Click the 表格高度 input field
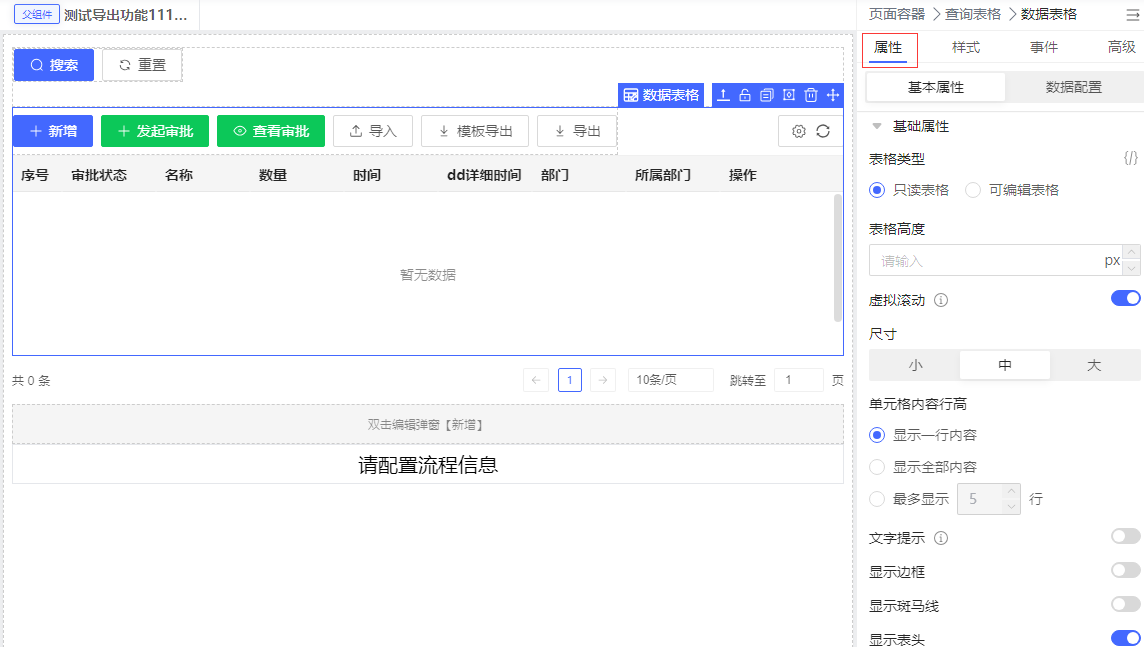Viewport: 1144px width, 647px height. 996,260
